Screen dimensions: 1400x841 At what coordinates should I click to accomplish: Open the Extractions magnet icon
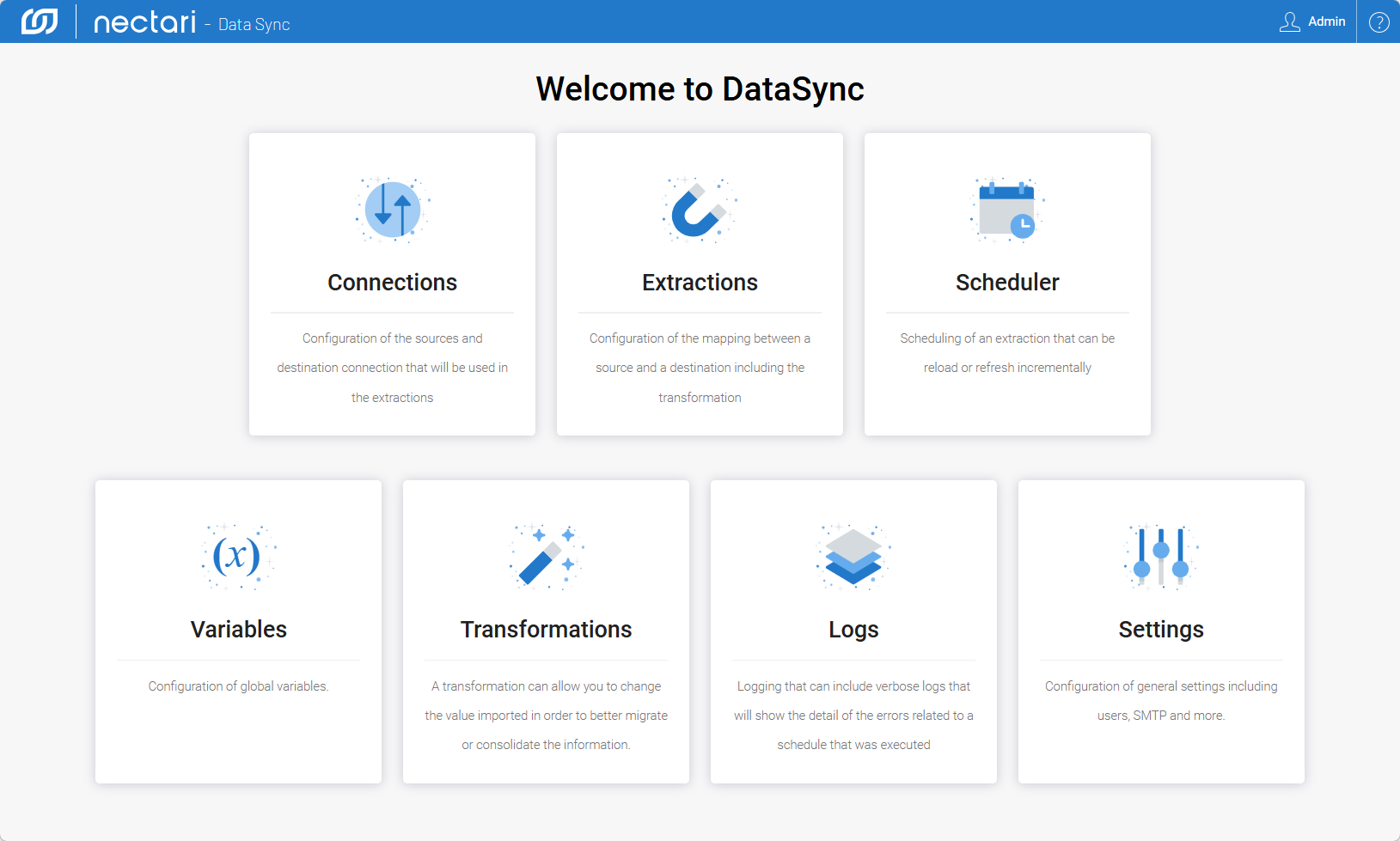pyautogui.click(x=700, y=210)
